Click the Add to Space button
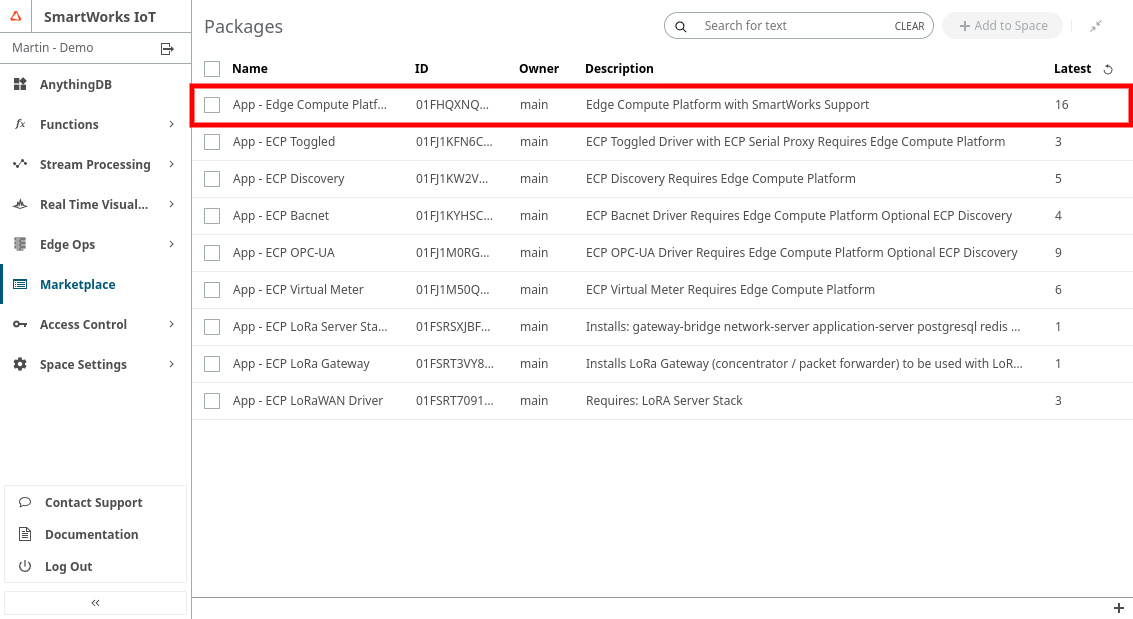 1002,26
